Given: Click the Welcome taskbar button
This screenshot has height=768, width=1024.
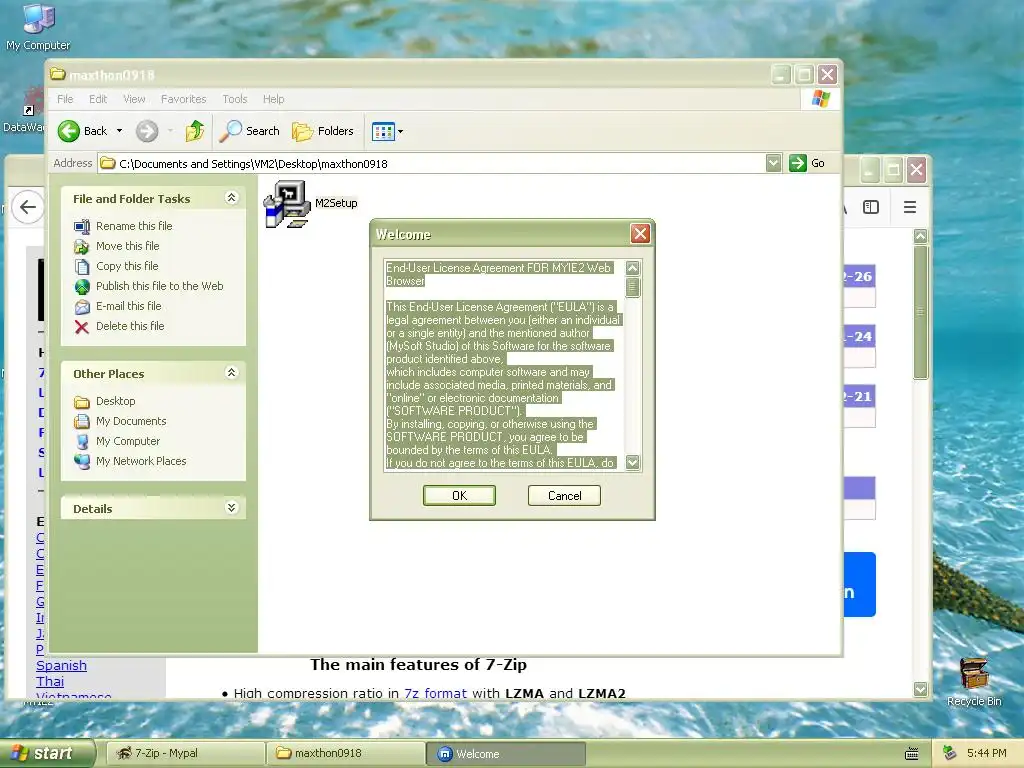Looking at the screenshot, I should pyautogui.click(x=506, y=754).
